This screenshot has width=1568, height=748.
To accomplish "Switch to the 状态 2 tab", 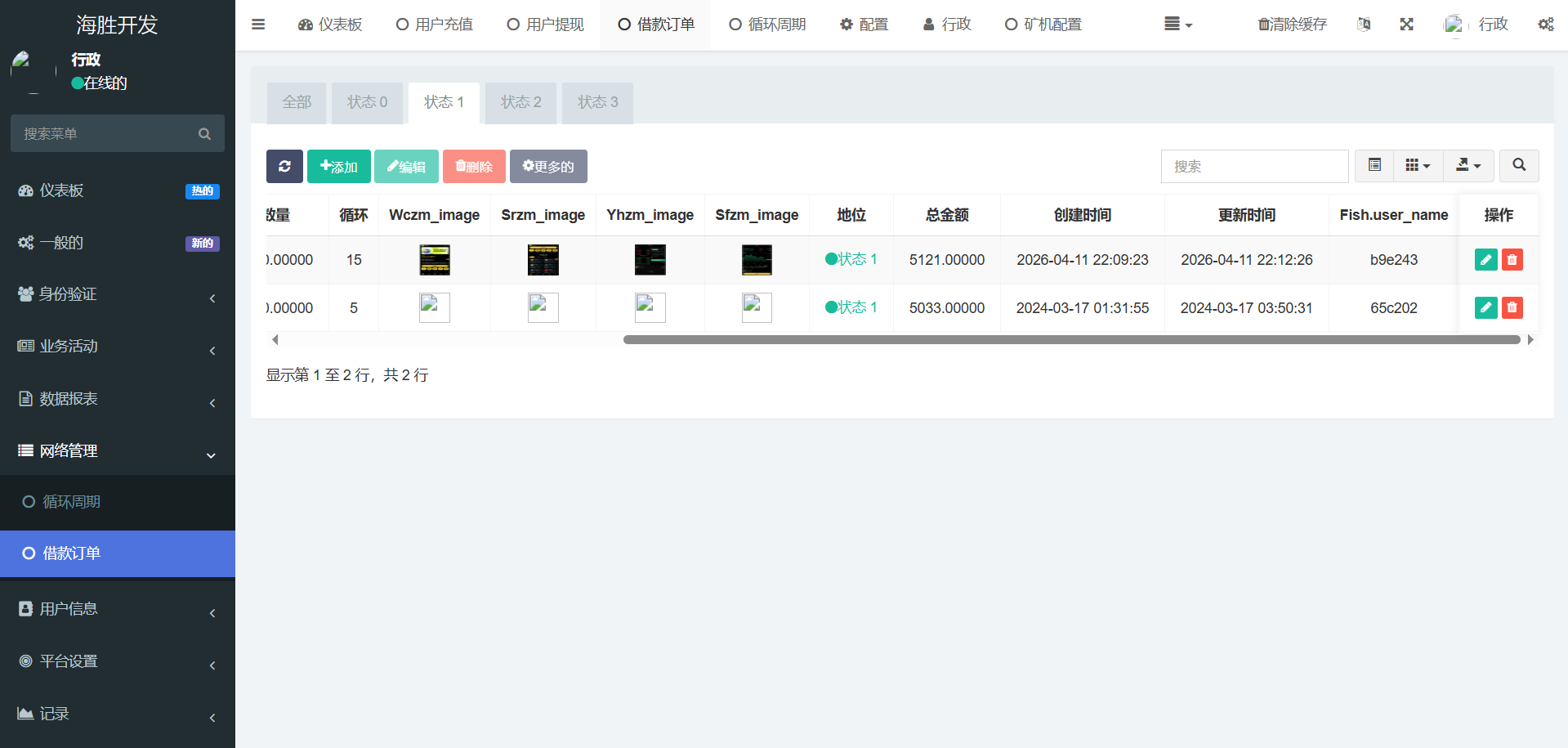I will [520, 102].
